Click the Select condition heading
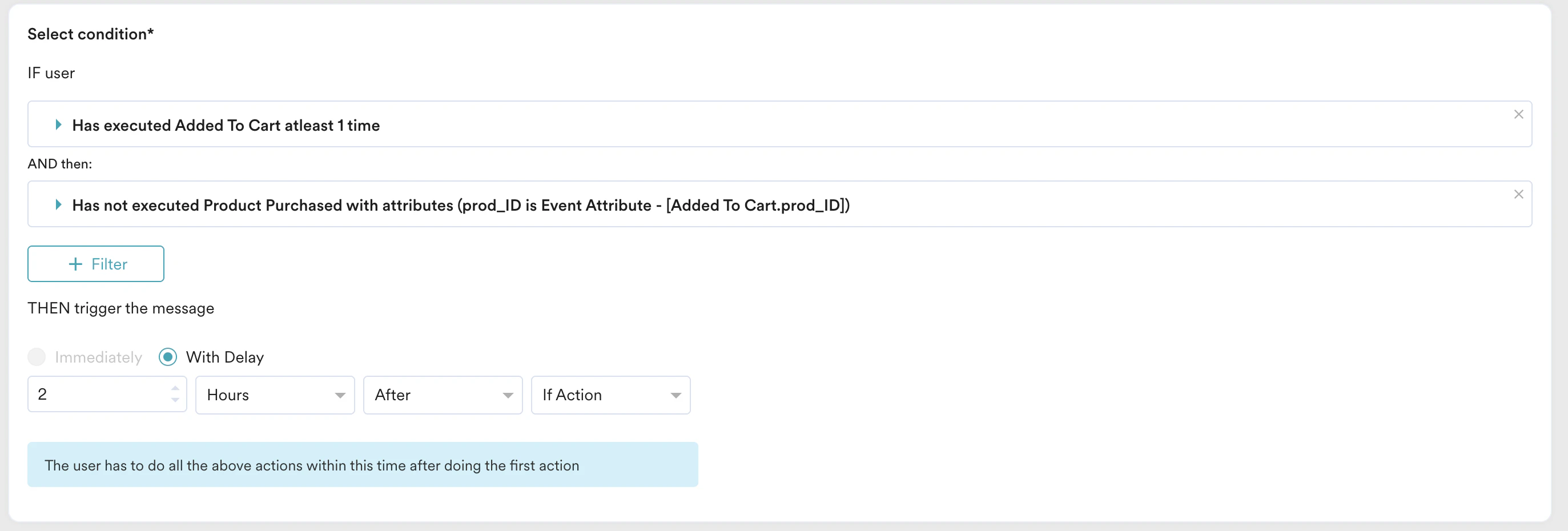The height and width of the screenshot is (531, 1568). (x=91, y=34)
